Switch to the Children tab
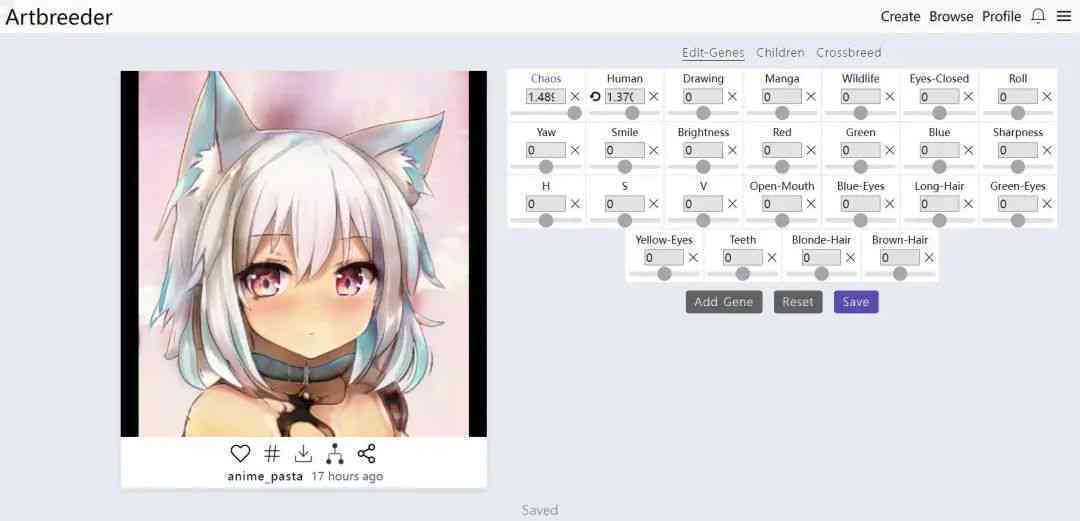 pyautogui.click(x=780, y=52)
